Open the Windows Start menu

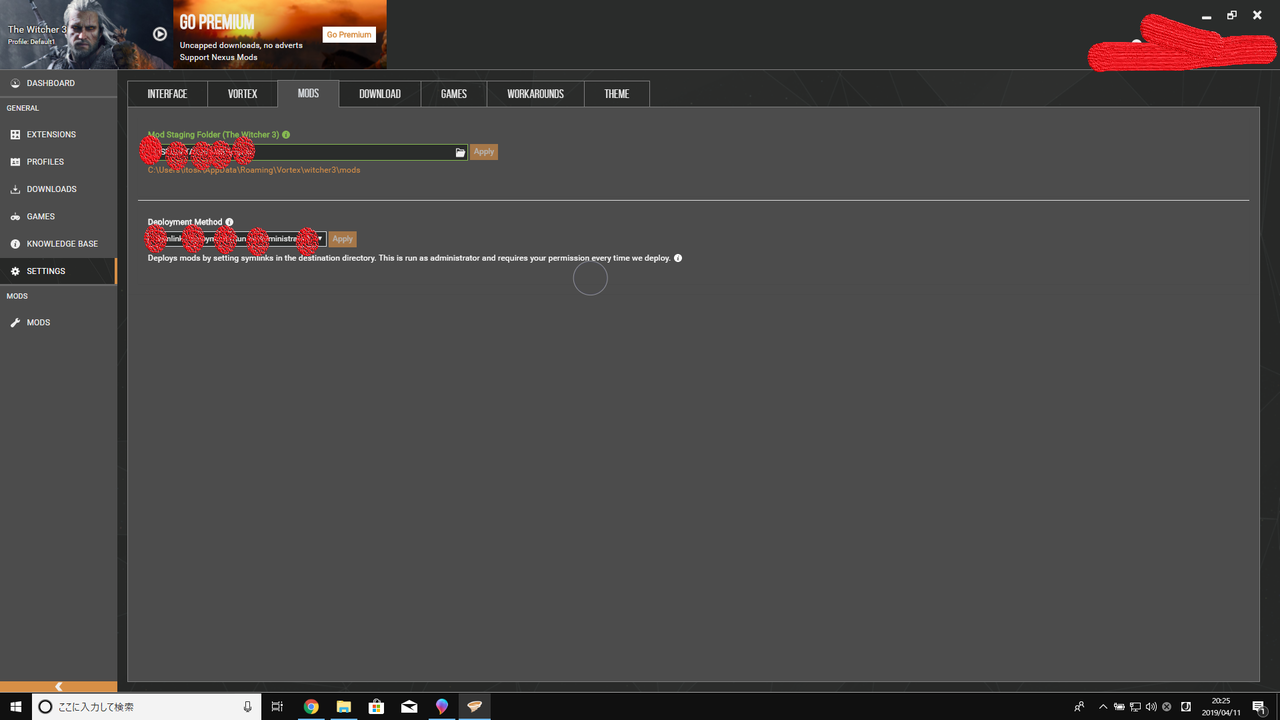16,707
